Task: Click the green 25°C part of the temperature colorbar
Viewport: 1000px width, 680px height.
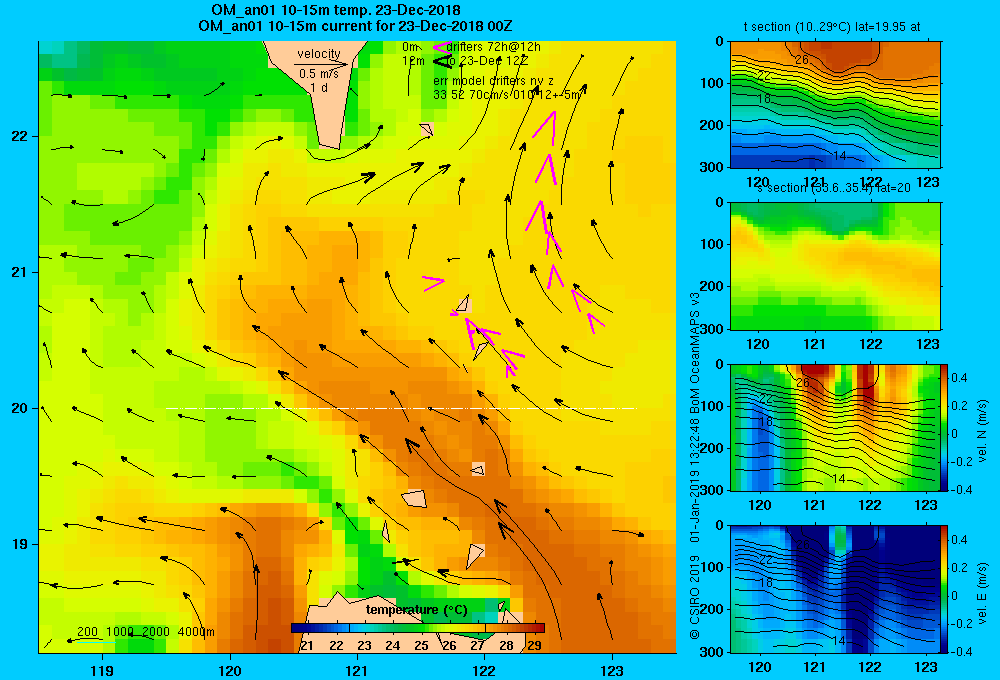Action: coord(420,628)
